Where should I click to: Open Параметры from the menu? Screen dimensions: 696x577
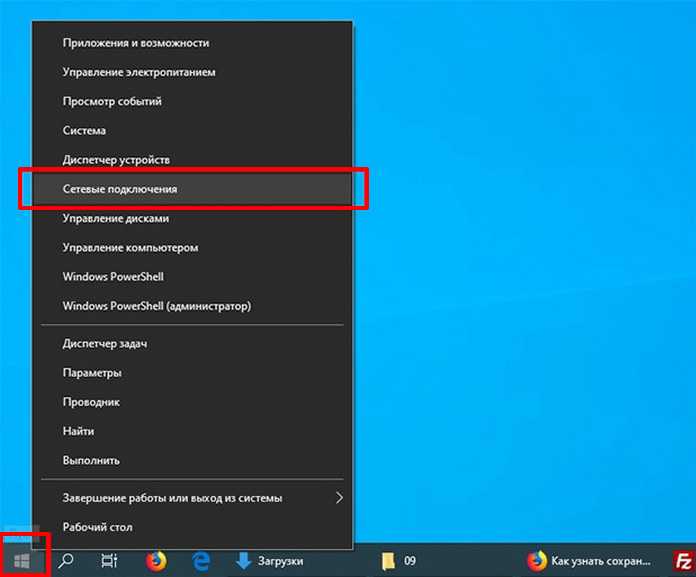click(x=193, y=373)
